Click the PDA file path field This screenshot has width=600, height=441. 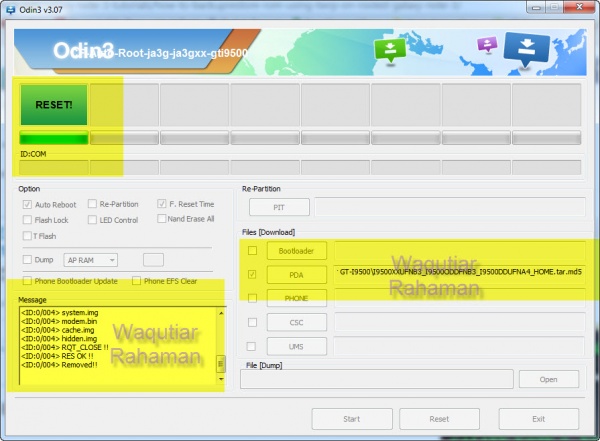(460, 273)
